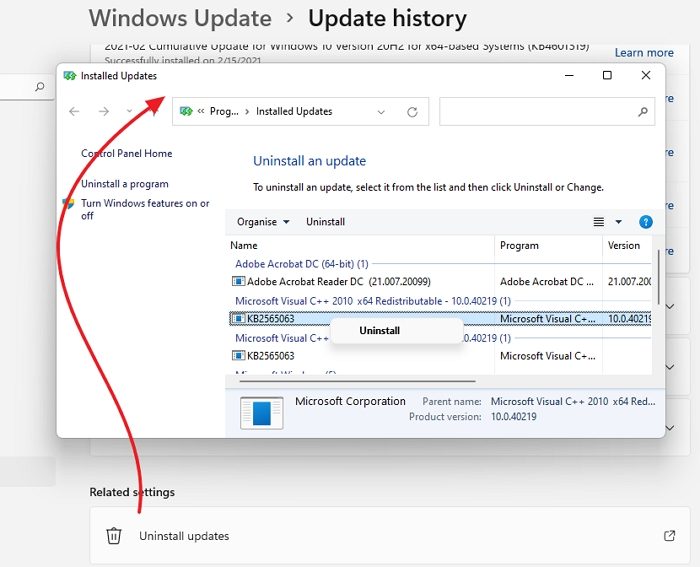This screenshot has height=567, width=700.
Task: Click the view layout icon
Action: click(x=599, y=222)
